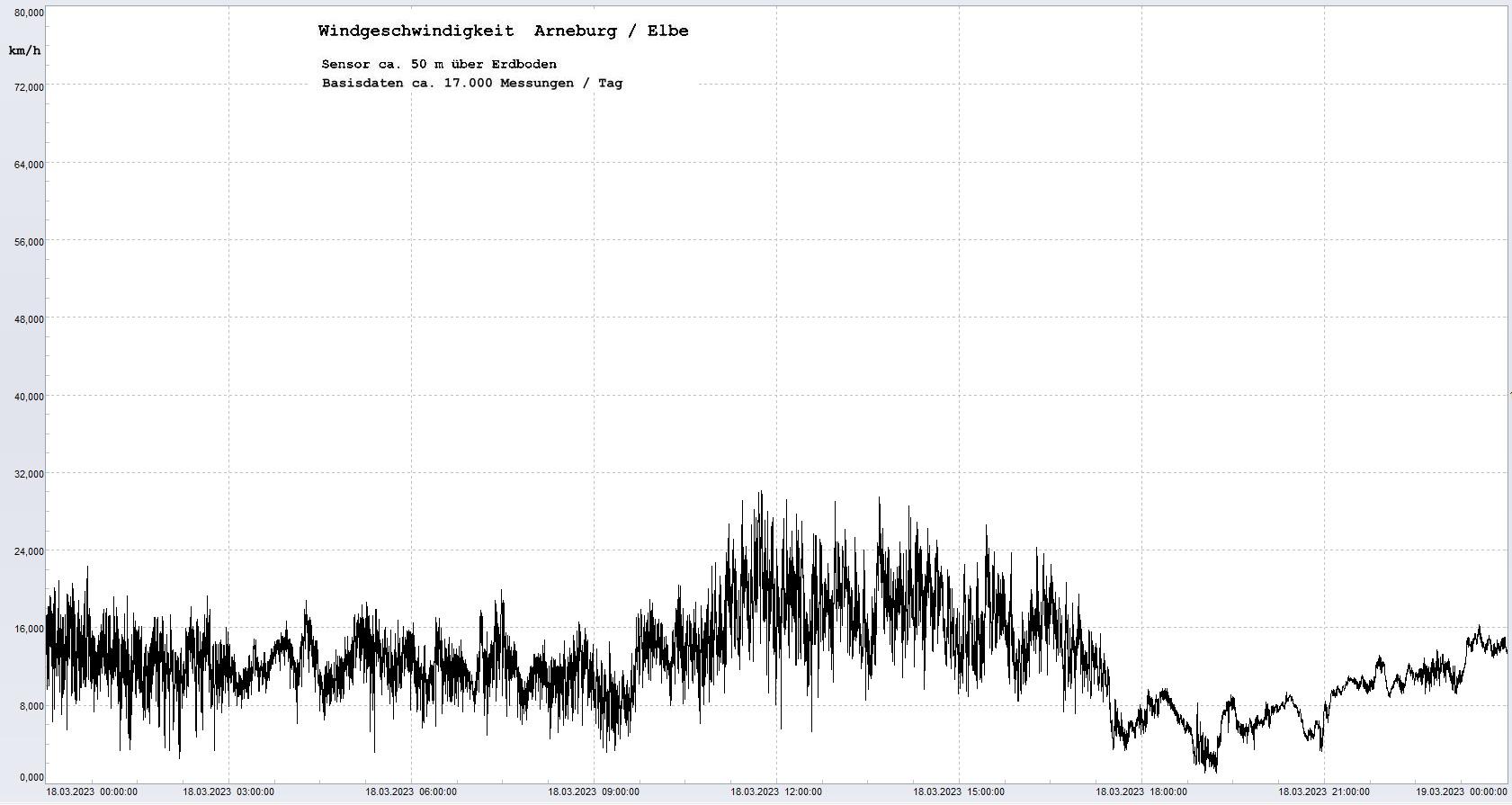
Task: Click the 'Basisdaten ca. 17.000 Messungen / Tag' line
Action: click(x=471, y=83)
